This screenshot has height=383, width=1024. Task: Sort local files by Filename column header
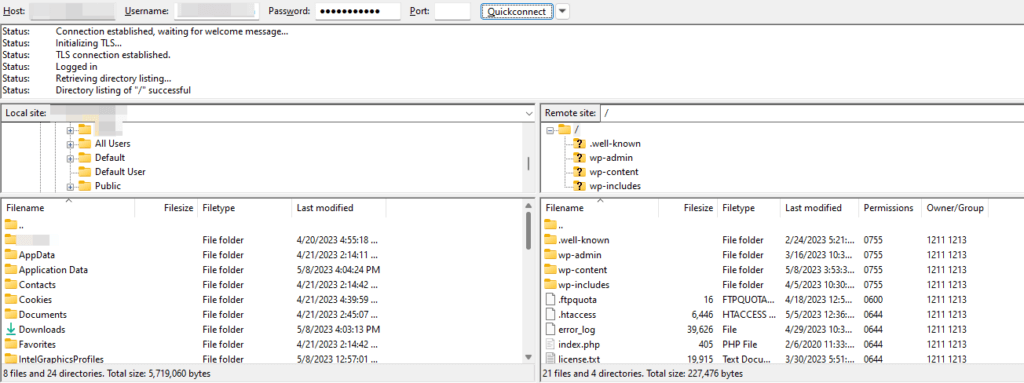click(68, 208)
